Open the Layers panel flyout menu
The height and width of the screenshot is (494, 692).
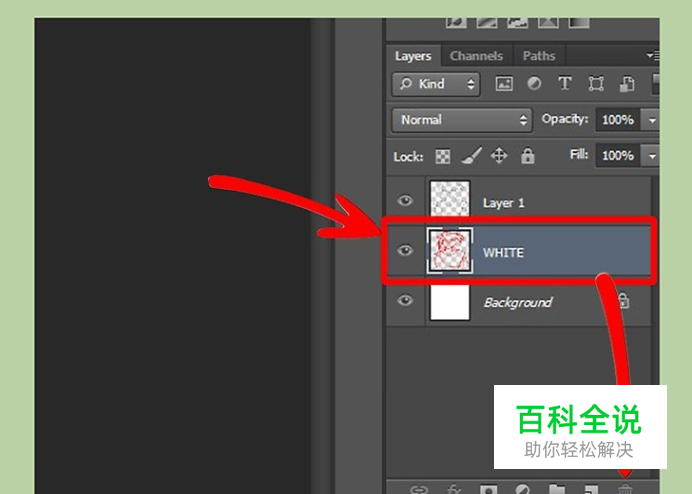pyautogui.click(x=653, y=56)
